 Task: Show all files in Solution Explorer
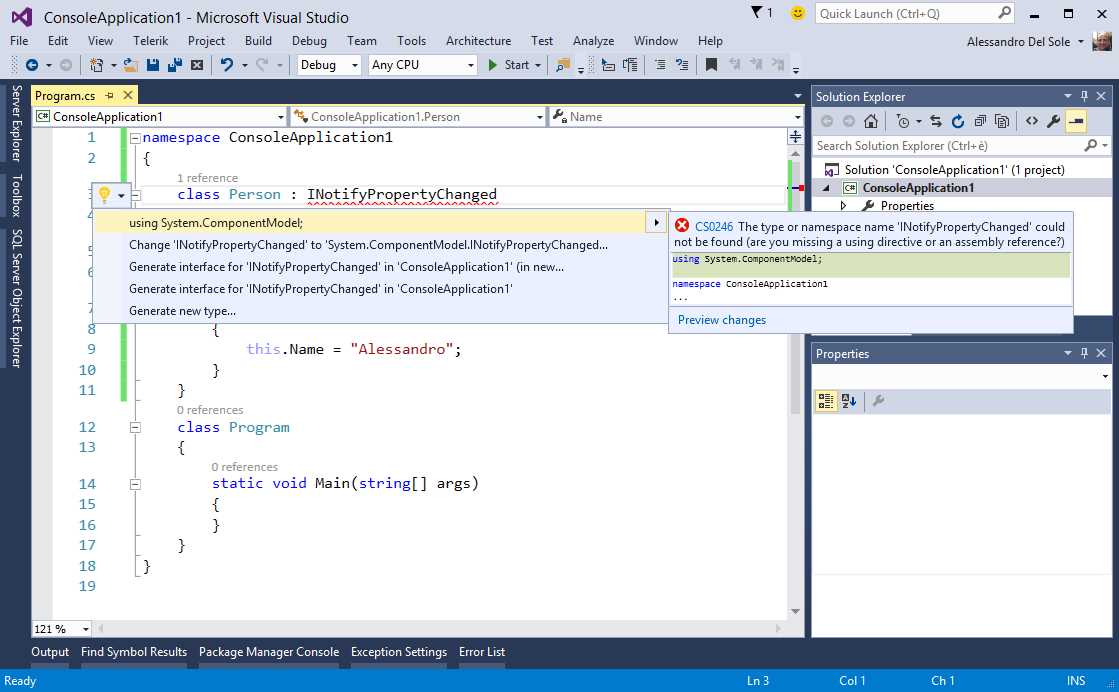coord(1001,120)
